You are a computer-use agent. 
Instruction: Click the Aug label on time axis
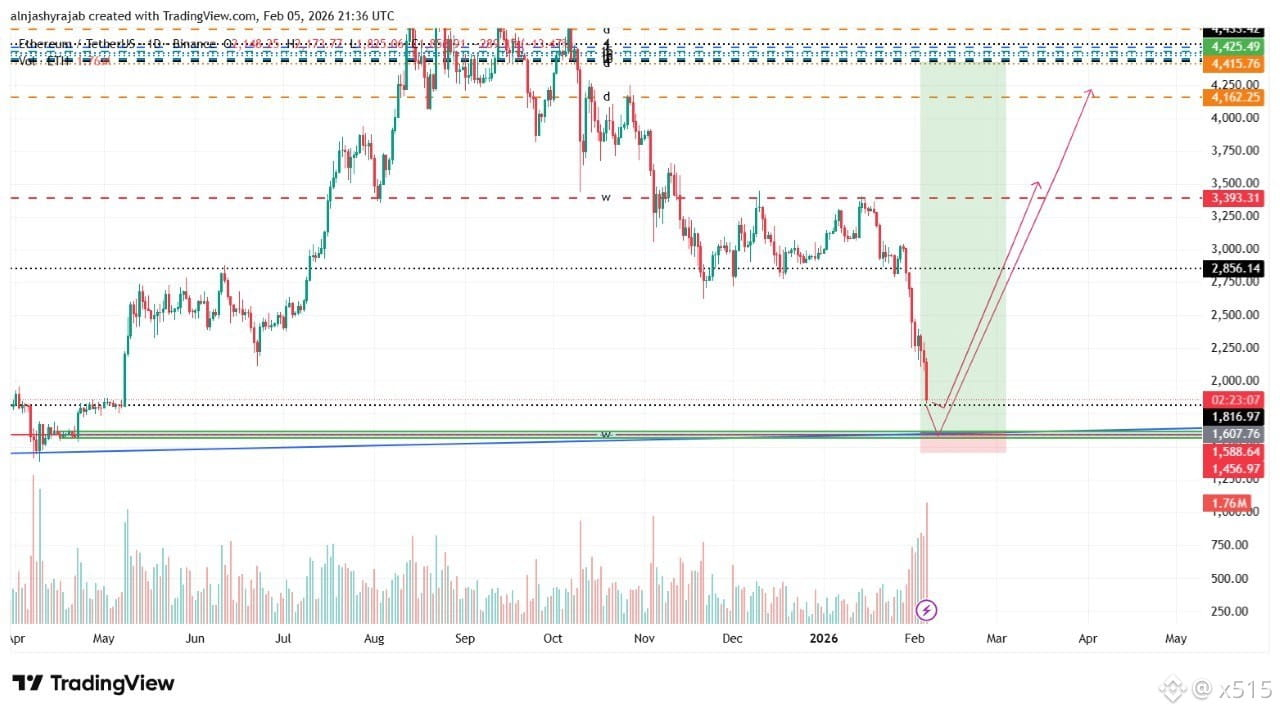[x=374, y=638]
